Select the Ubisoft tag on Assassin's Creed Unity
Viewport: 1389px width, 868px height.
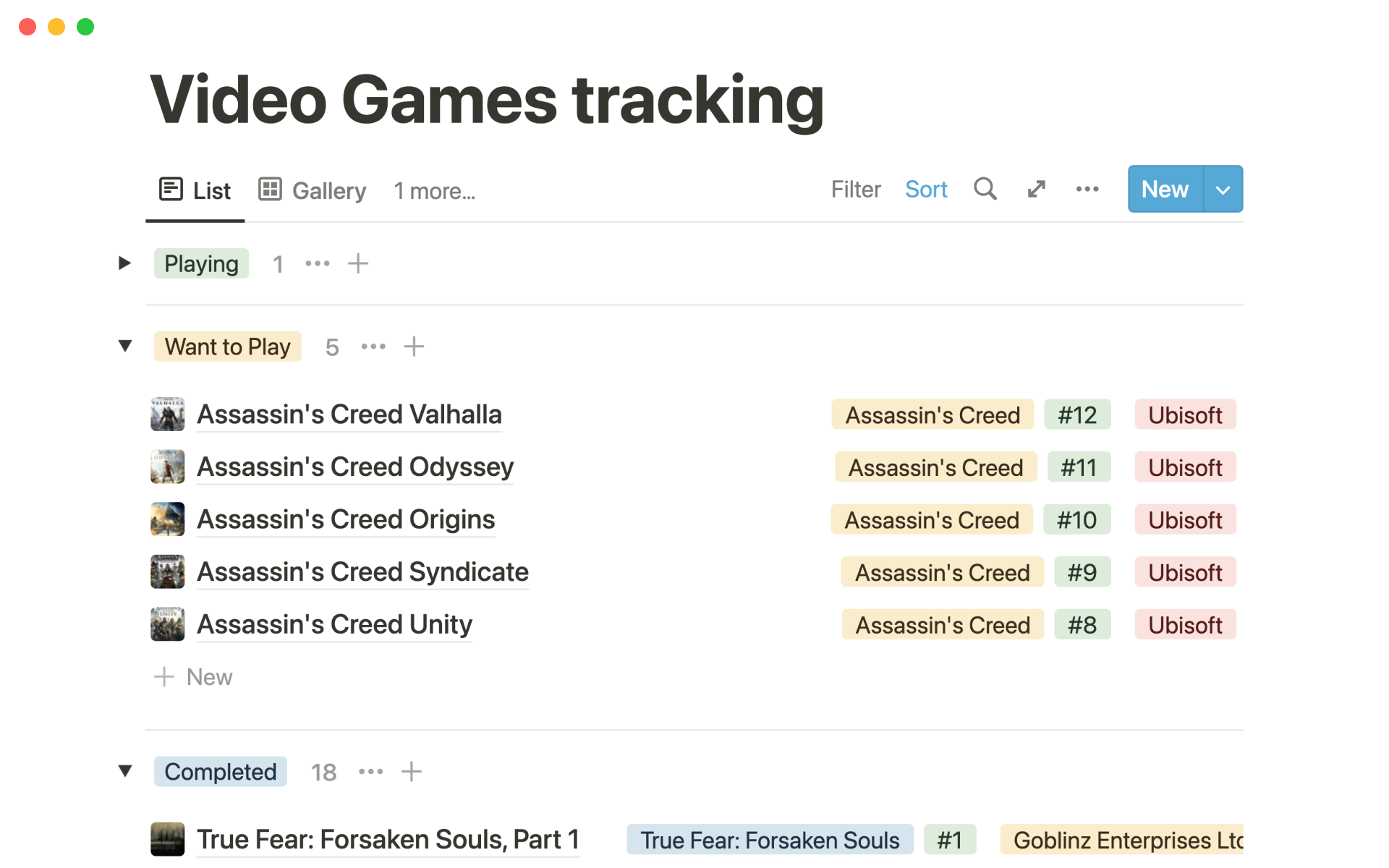(x=1184, y=624)
